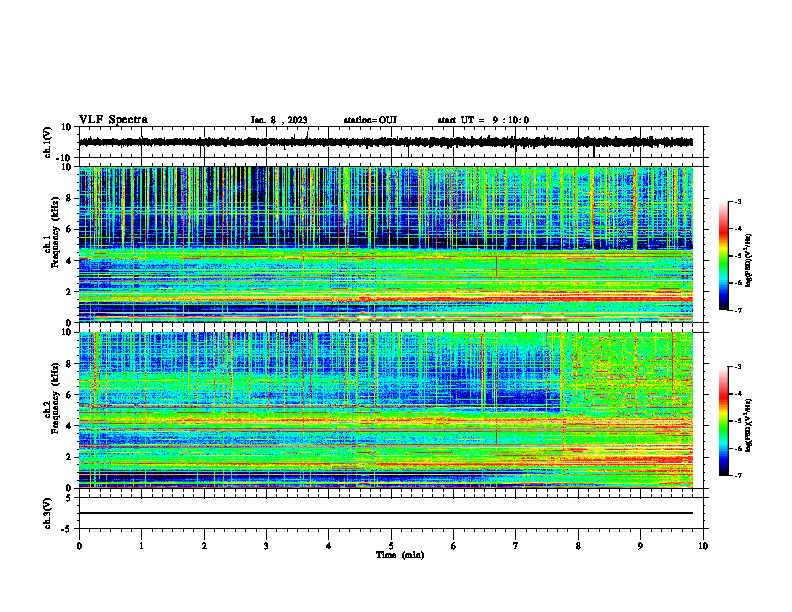The height and width of the screenshot is (612, 792).
Task: Click the "6" kHz tick on ch.2 spectrogram axis
Action: (x=70, y=395)
